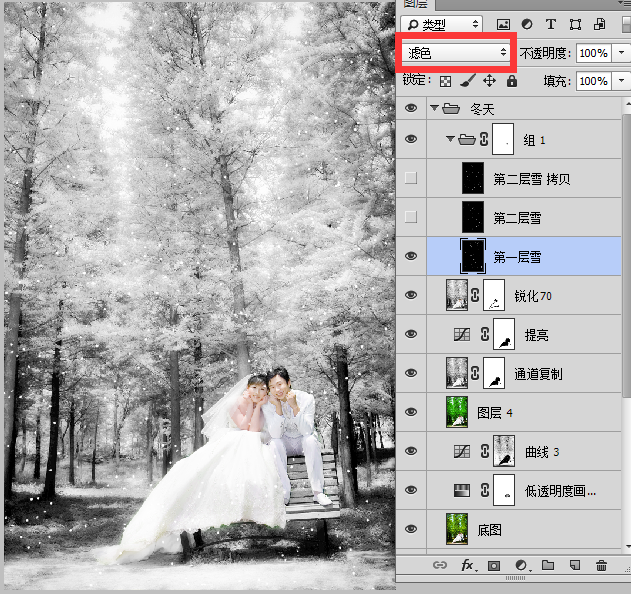The width and height of the screenshot is (631, 594).
Task: Click lock image pixels brush icon
Action: 468,80
